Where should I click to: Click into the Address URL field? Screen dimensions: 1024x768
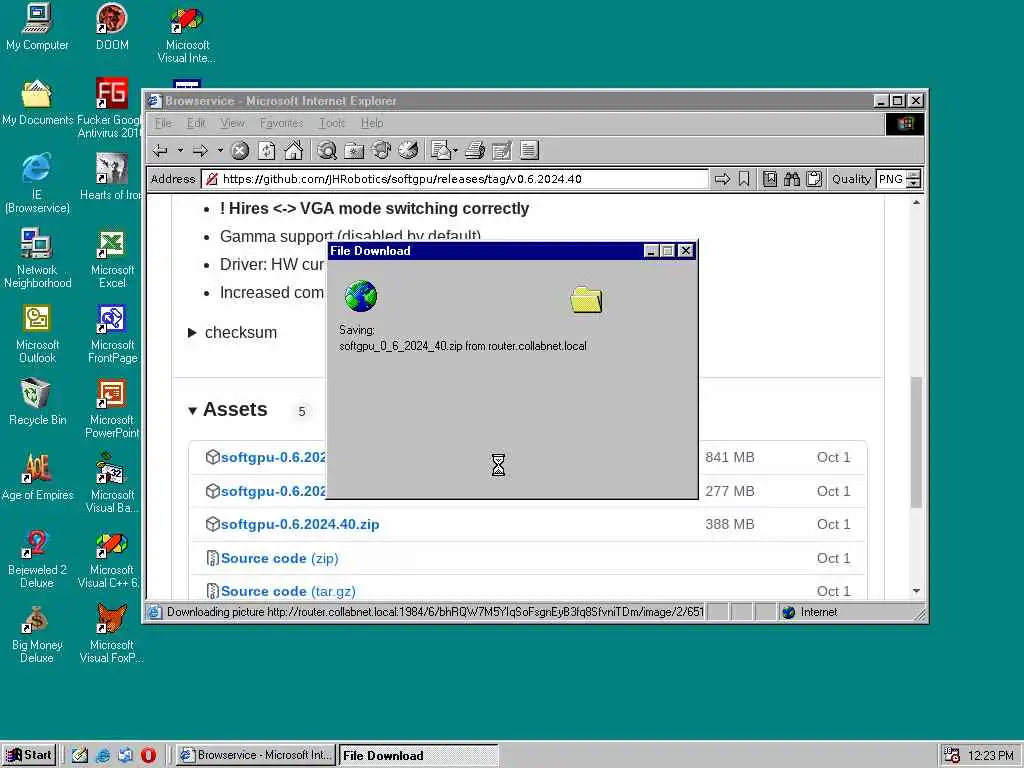point(455,179)
